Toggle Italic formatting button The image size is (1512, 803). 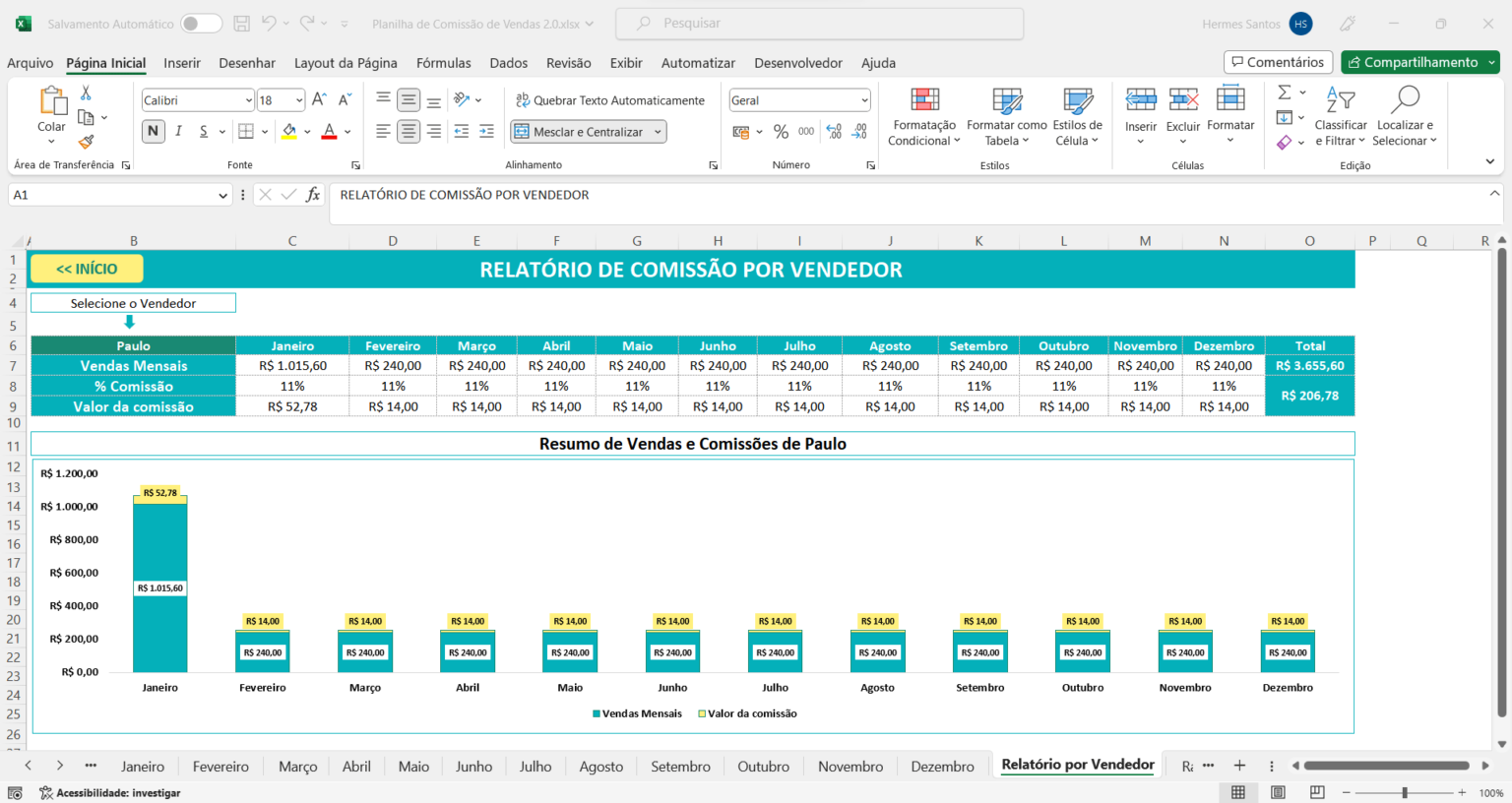click(178, 131)
